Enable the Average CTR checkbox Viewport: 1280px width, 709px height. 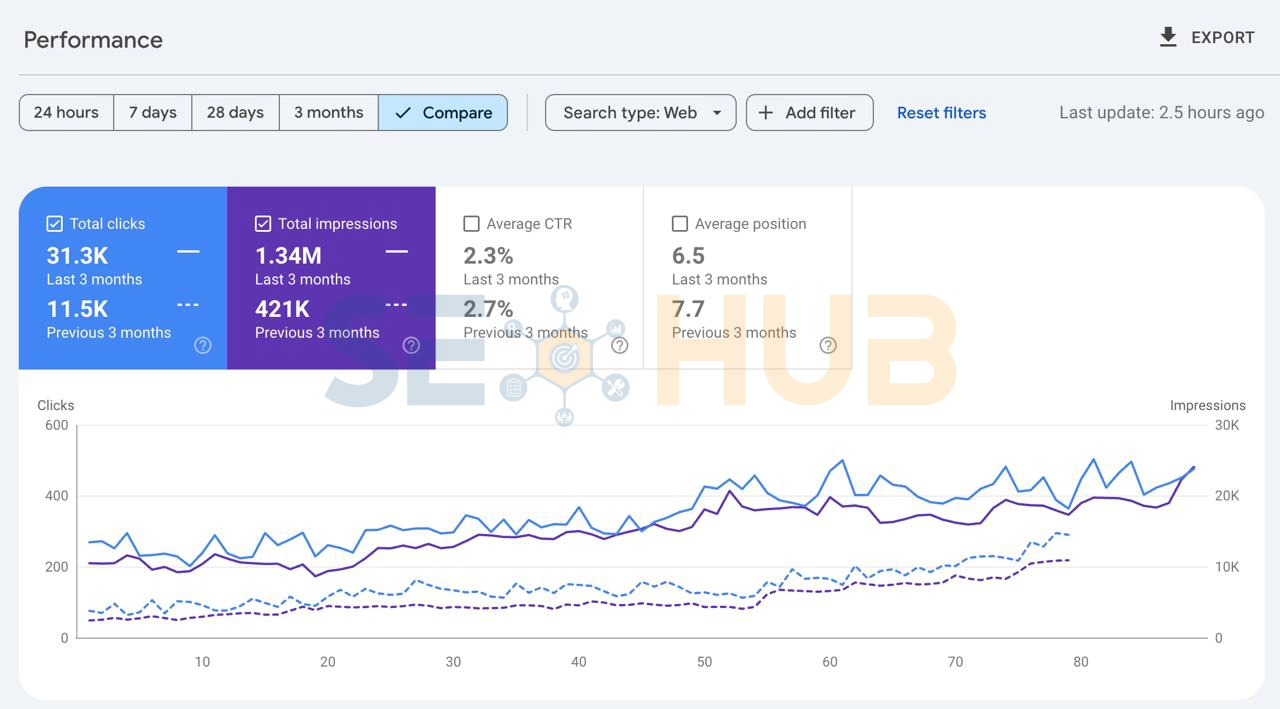(x=472, y=224)
